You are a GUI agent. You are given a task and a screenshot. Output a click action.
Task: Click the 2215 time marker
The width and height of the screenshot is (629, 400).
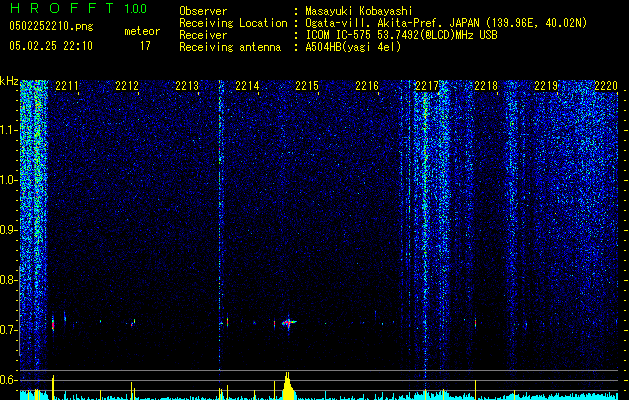coord(307,85)
